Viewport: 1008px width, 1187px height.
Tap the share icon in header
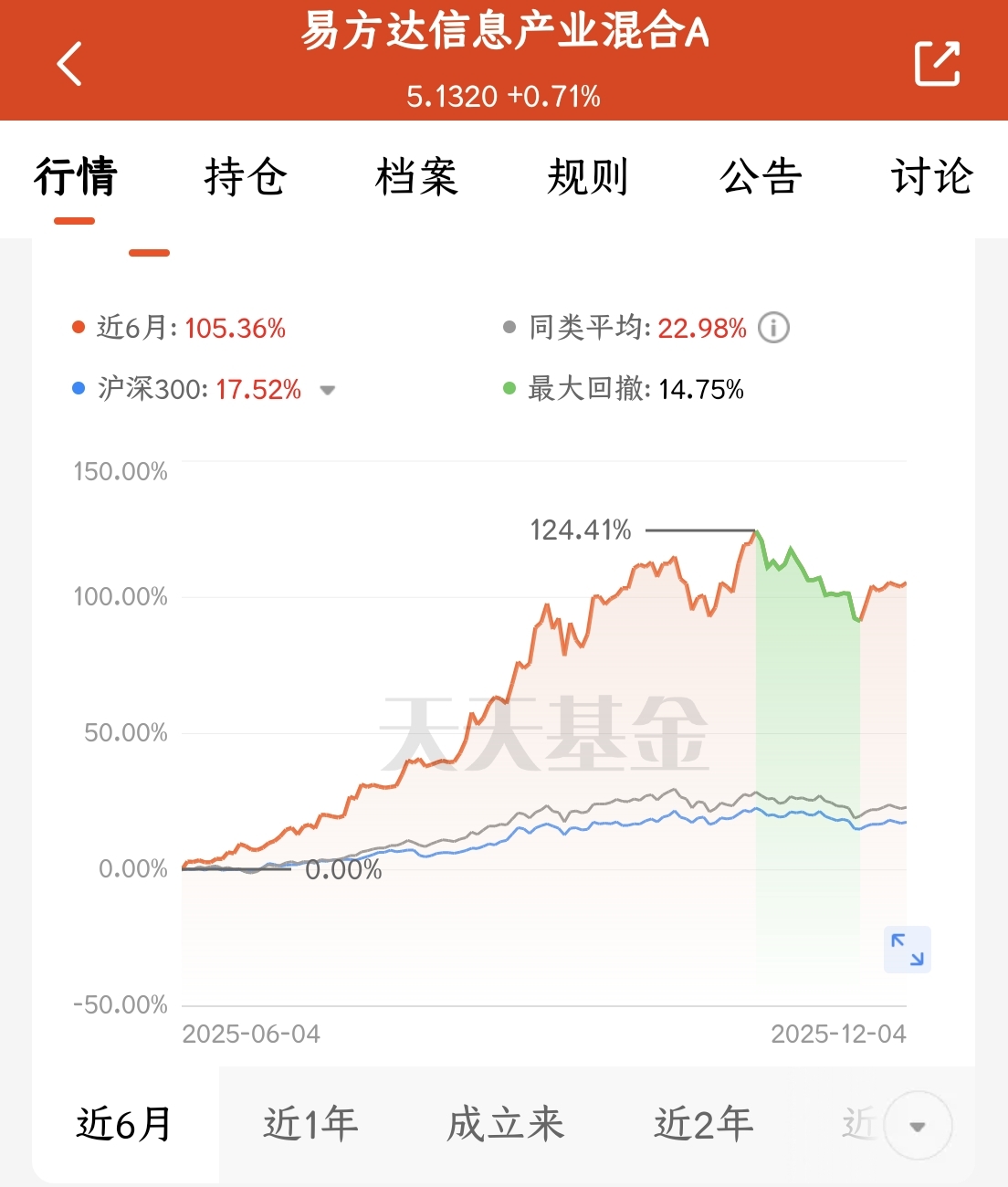937,64
